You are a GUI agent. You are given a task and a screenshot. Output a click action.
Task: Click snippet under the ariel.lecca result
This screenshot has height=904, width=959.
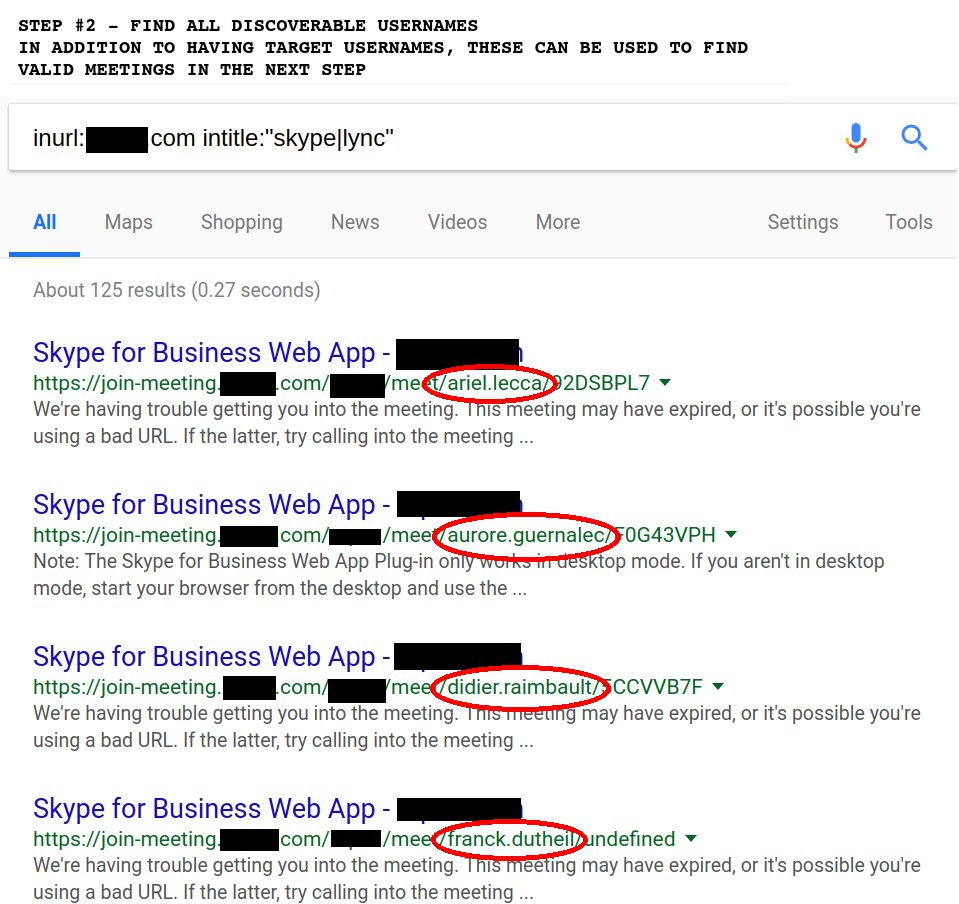[x=476, y=423]
